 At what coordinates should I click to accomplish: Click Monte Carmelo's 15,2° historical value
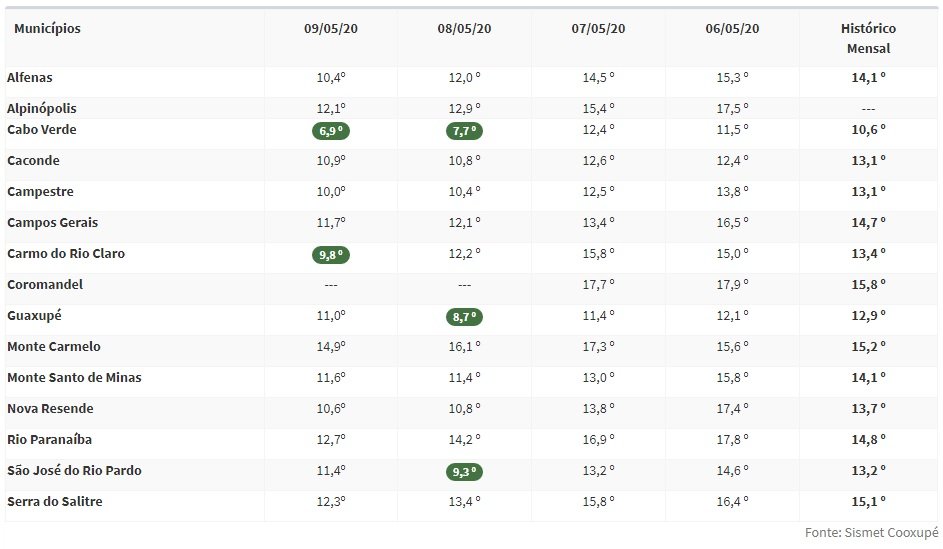[868, 347]
